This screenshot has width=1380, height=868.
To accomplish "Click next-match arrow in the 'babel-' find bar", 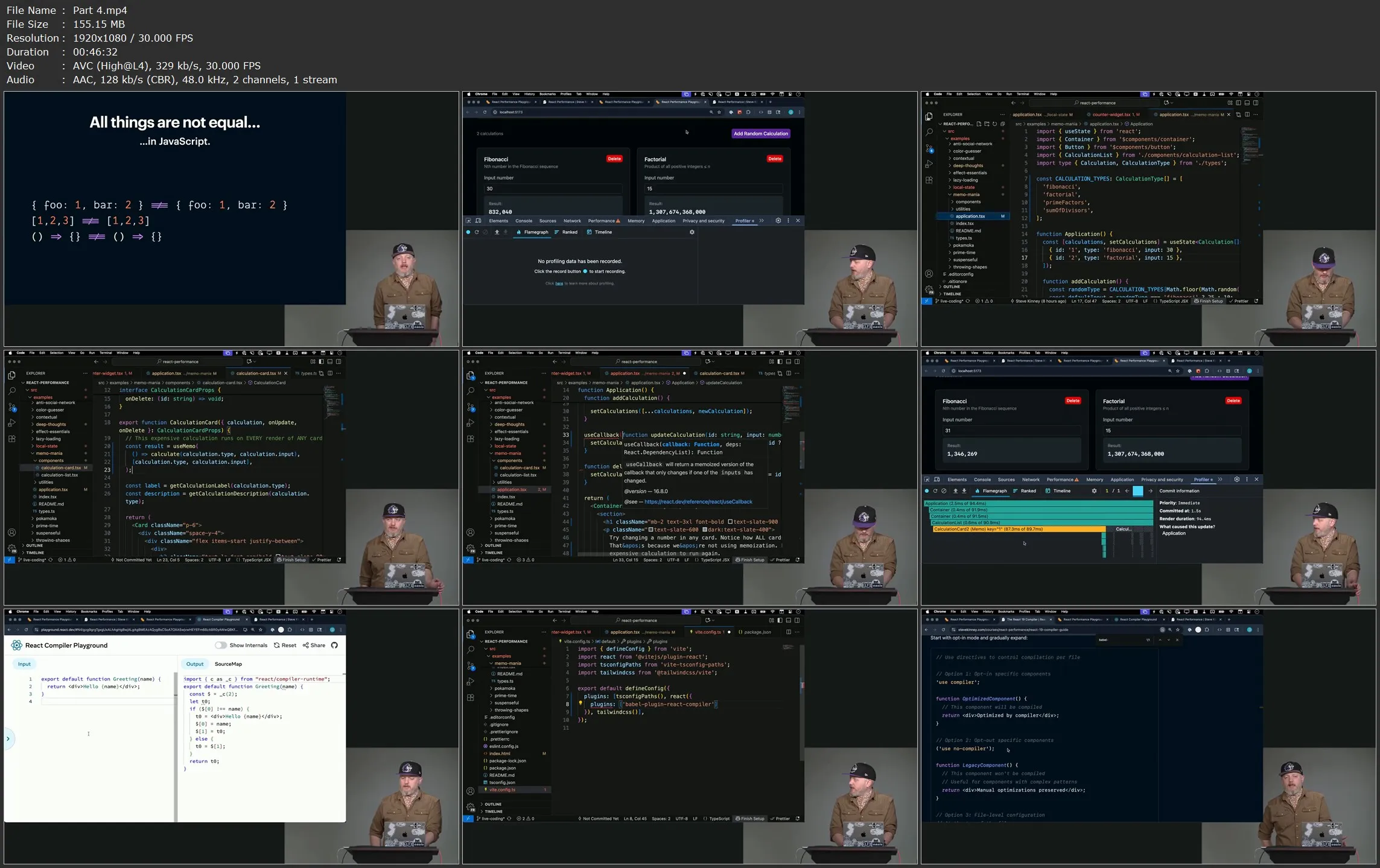I will point(1169,640).
